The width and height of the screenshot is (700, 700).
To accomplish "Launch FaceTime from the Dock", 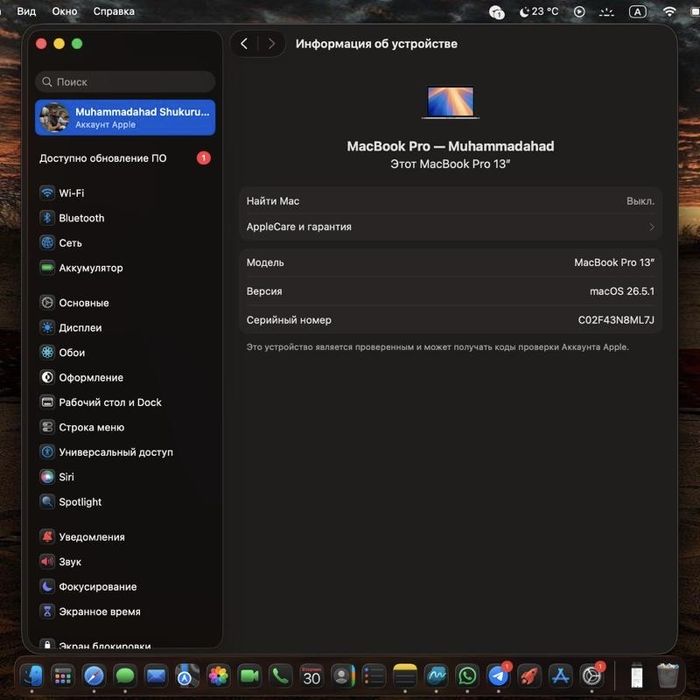I will (249, 676).
